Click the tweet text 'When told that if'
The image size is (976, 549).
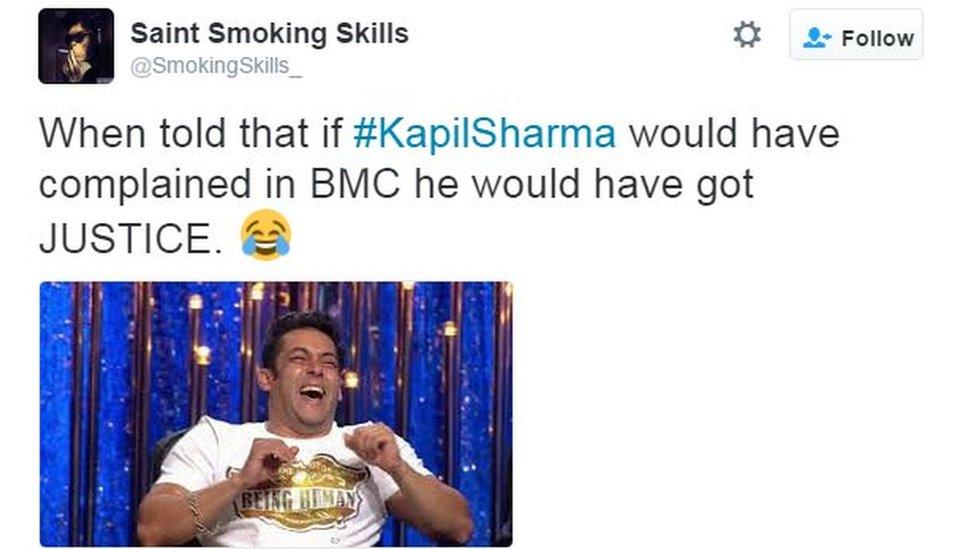(191, 133)
